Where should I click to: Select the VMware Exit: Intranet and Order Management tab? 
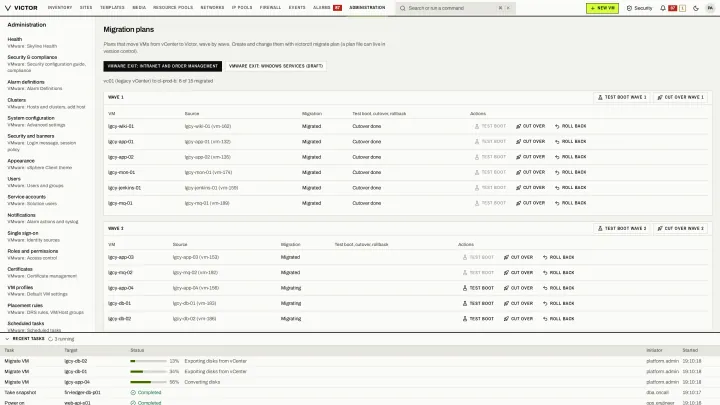(x=163, y=66)
